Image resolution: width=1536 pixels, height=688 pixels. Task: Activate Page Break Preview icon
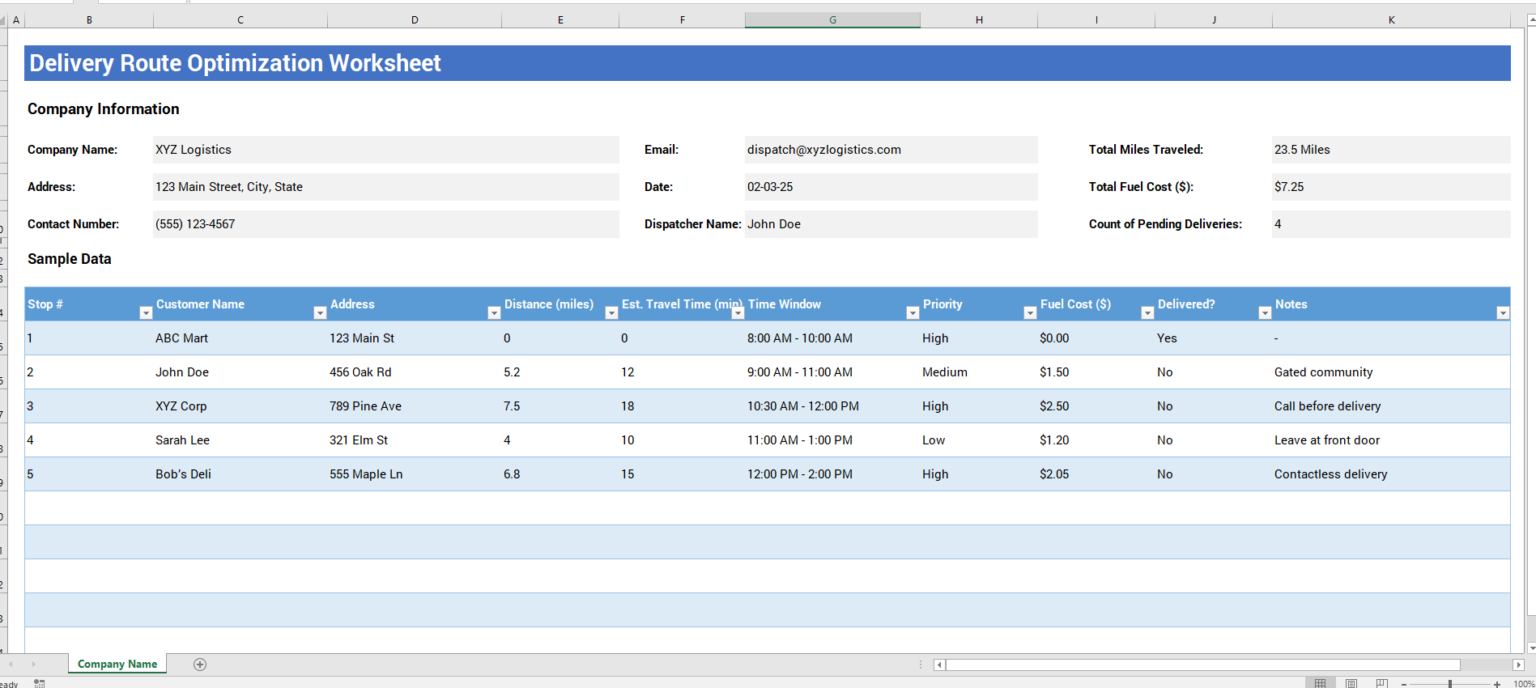point(1383,682)
